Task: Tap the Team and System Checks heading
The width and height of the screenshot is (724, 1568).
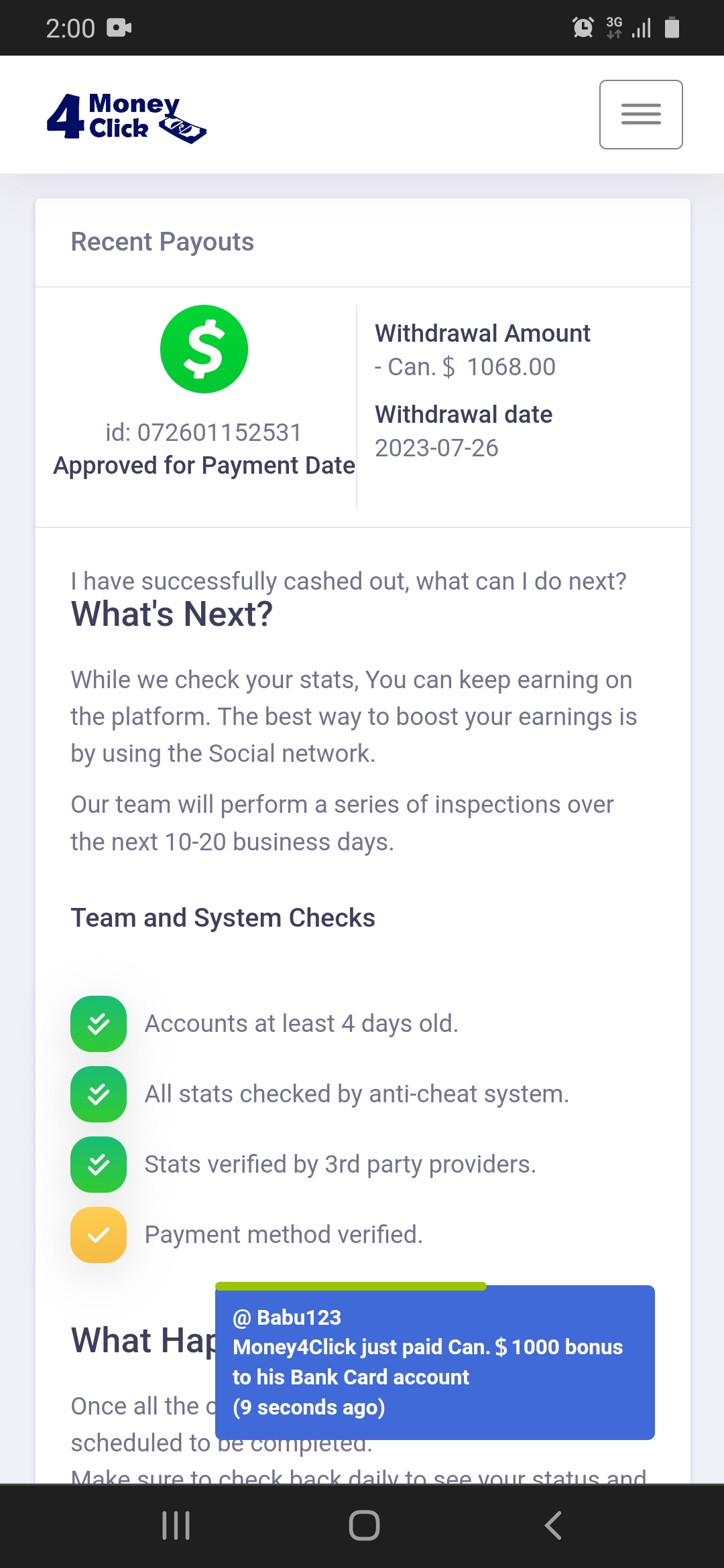Action: click(x=223, y=918)
